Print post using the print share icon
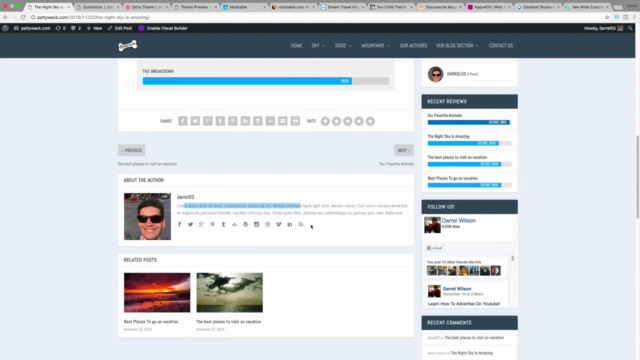 pyautogui.click(x=295, y=121)
